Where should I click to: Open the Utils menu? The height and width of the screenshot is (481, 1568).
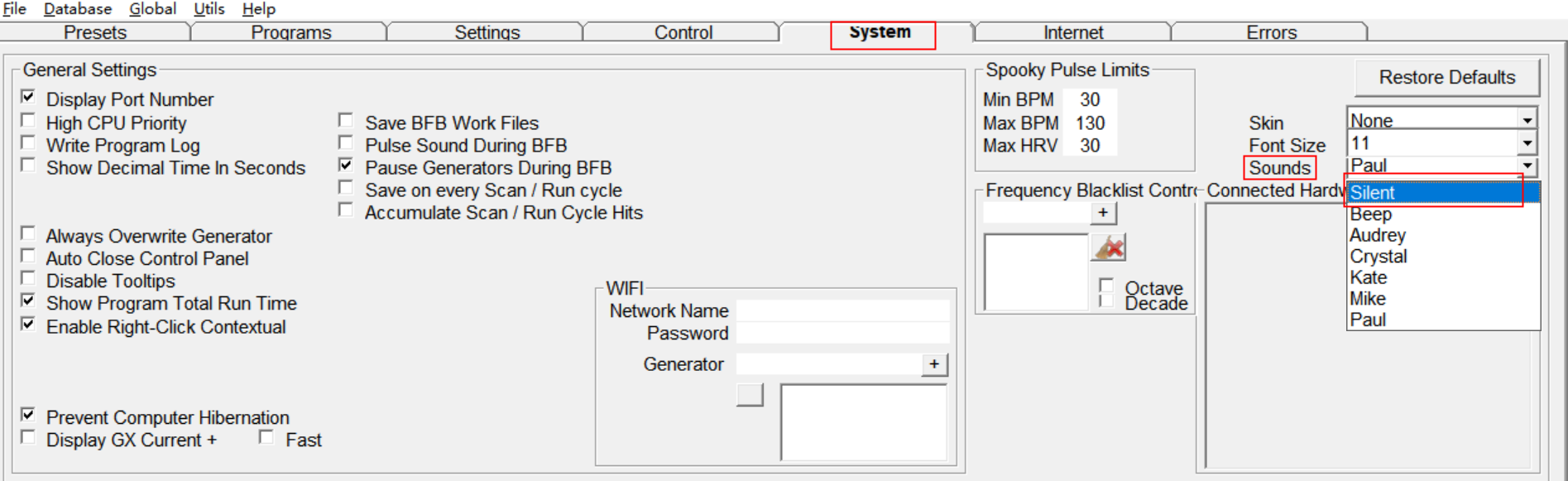pyautogui.click(x=209, y=9)
